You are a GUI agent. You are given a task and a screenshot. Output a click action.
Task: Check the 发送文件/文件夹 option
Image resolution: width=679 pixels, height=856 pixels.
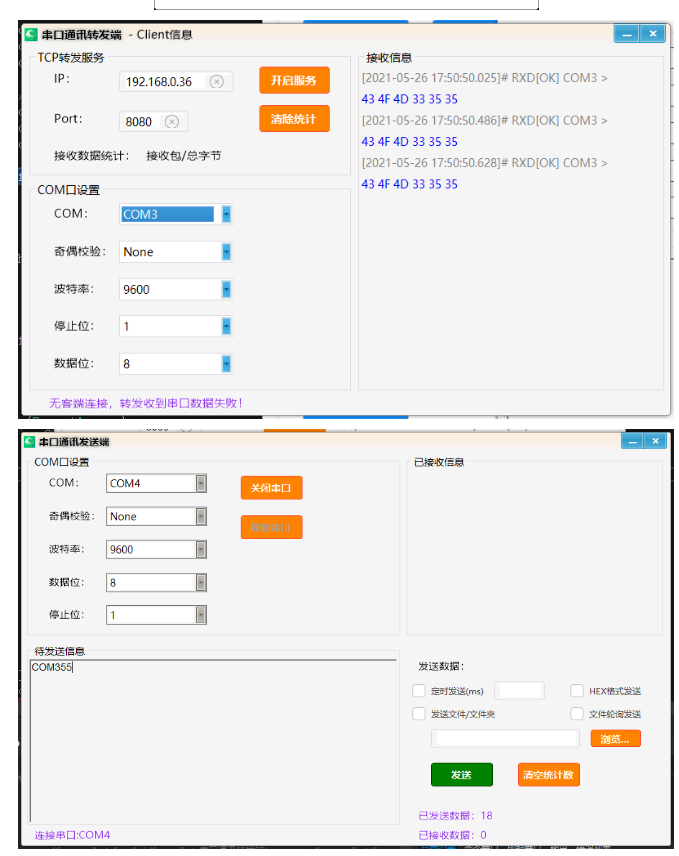click(419, 714)
